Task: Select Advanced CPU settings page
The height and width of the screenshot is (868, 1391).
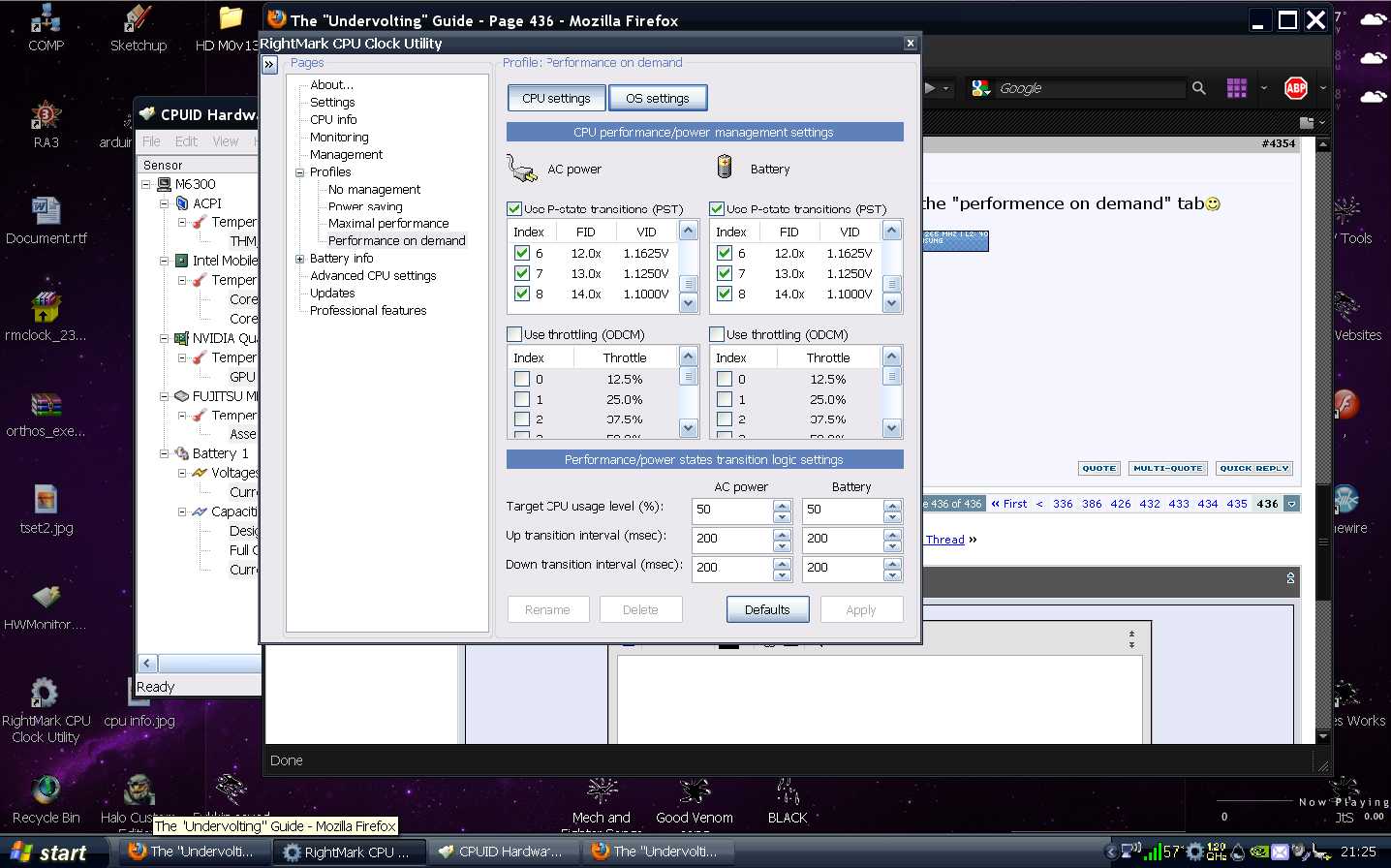Action: 373,276
